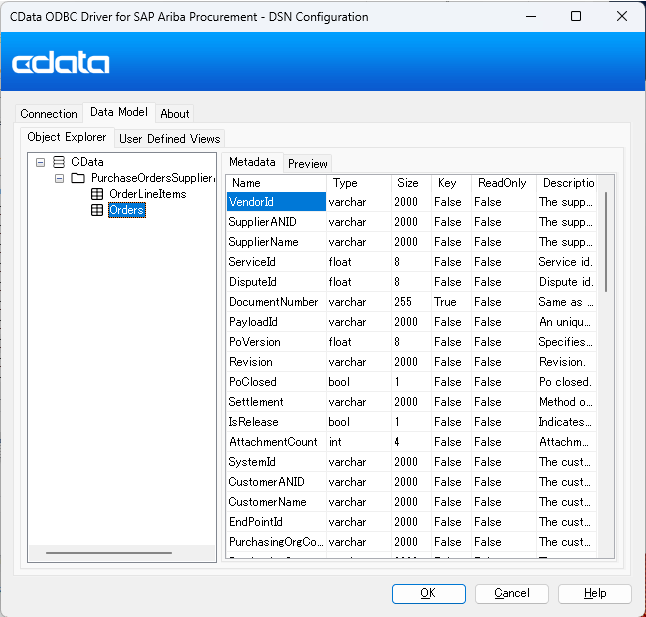Screen dimensions: 646x617
Task: Maximize the DSN Configuration window
Action: click(576, 16)
